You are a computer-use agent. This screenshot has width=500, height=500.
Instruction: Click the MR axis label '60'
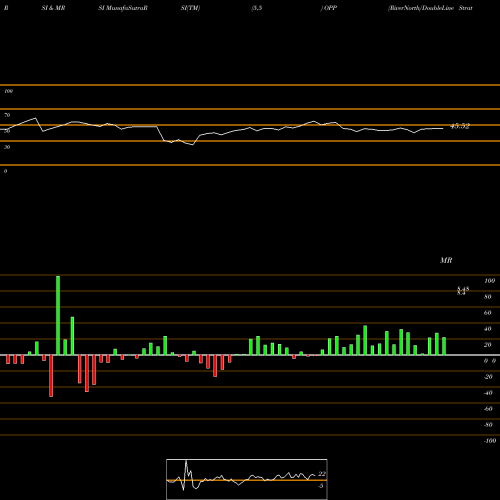click(487, 313)
